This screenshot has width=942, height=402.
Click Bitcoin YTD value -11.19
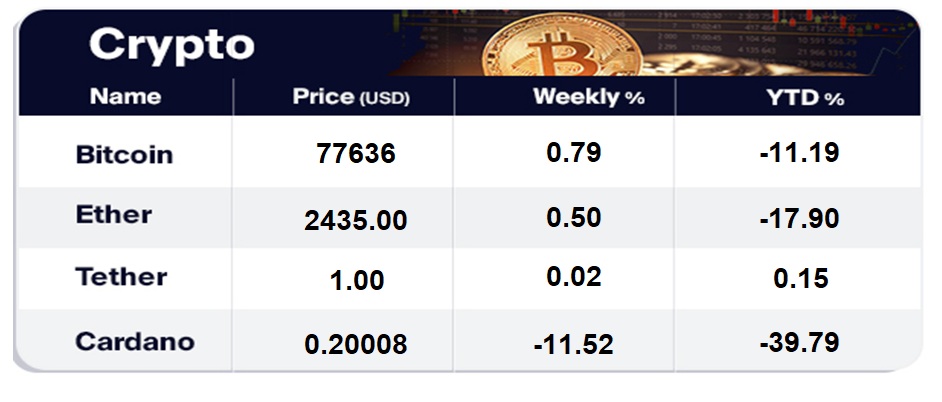point(800,152)
